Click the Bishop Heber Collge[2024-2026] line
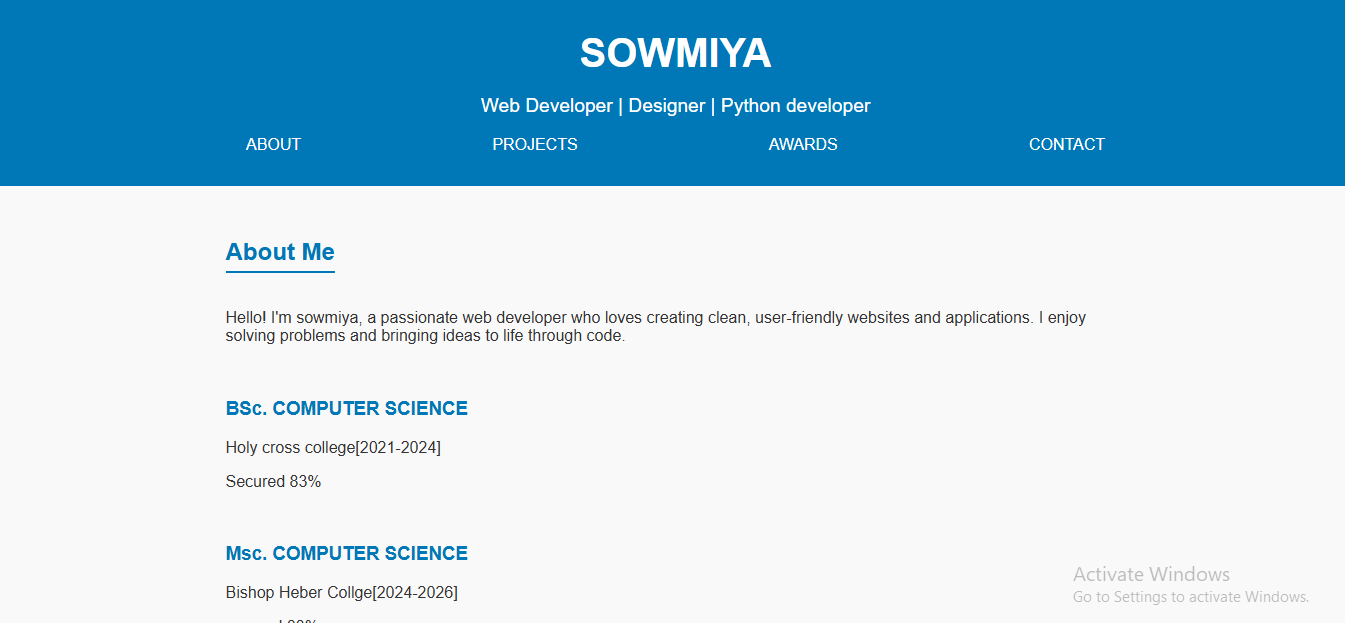1345x623 pixels. click(x=341, y=592)
